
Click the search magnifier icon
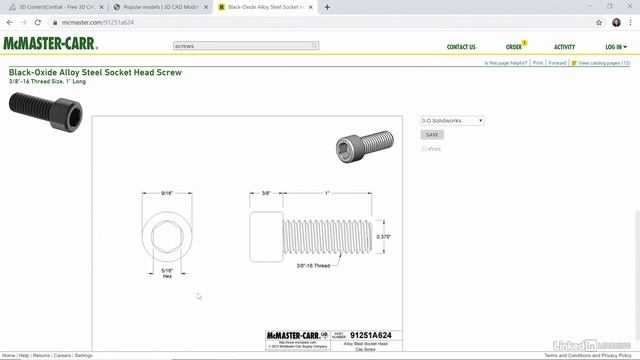coord(314,46)
